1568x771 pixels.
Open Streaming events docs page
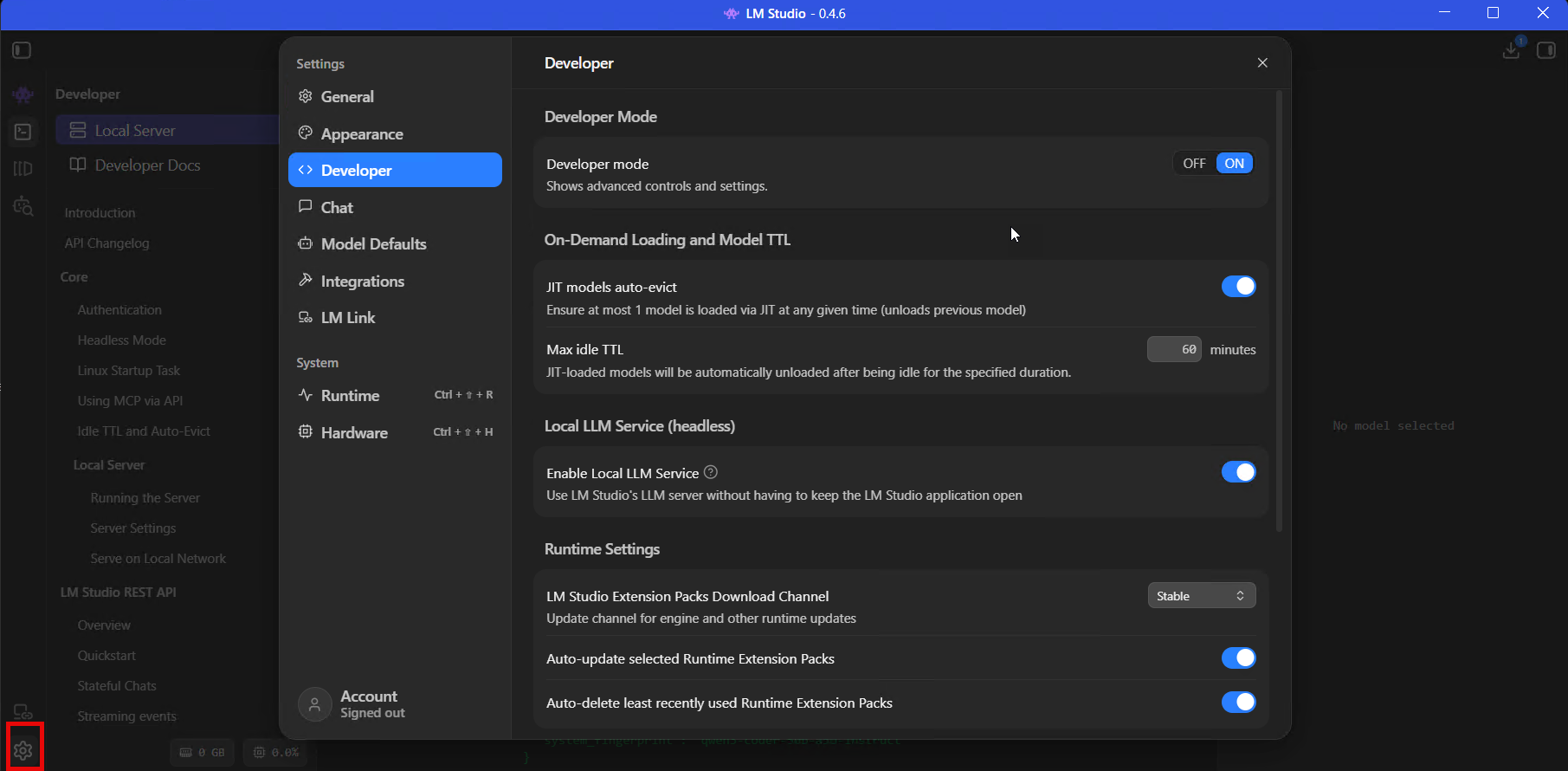[126, 716]
